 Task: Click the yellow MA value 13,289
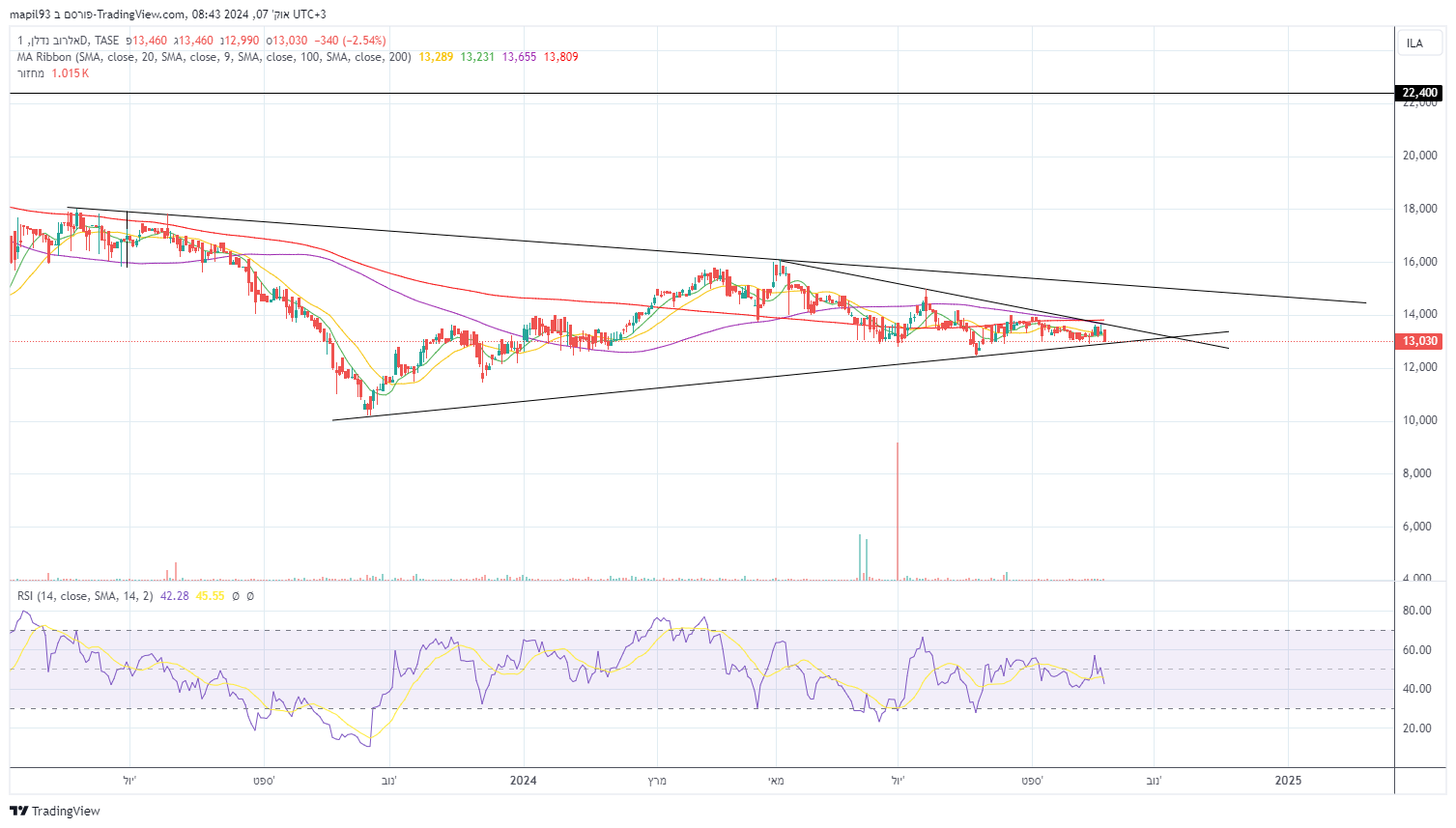click(436, 57)
